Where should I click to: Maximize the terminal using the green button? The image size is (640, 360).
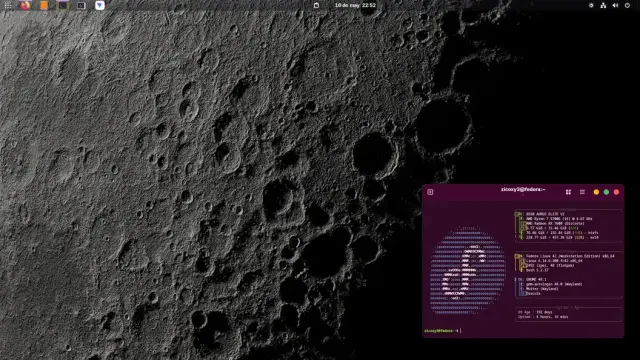tap(607, 192)
